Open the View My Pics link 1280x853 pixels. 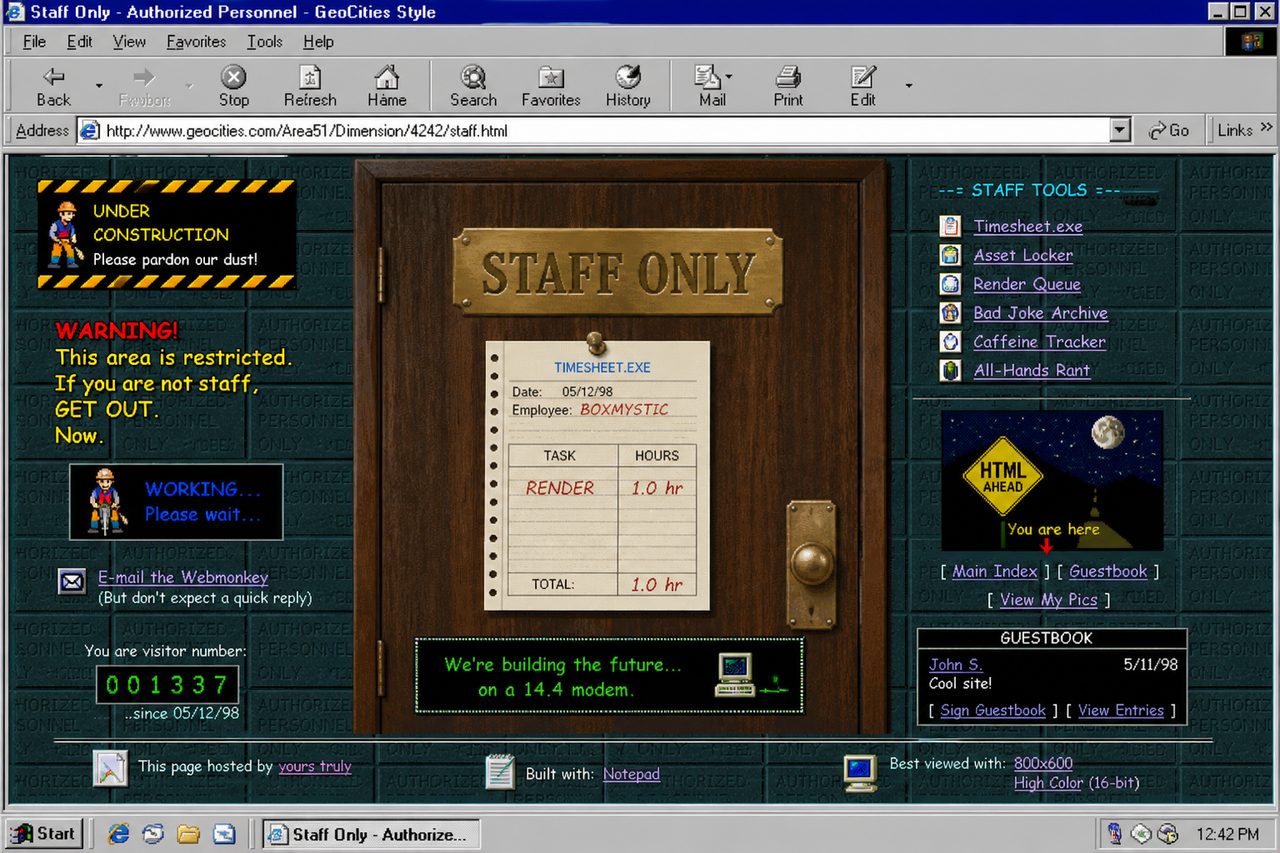pos(1049,600)
